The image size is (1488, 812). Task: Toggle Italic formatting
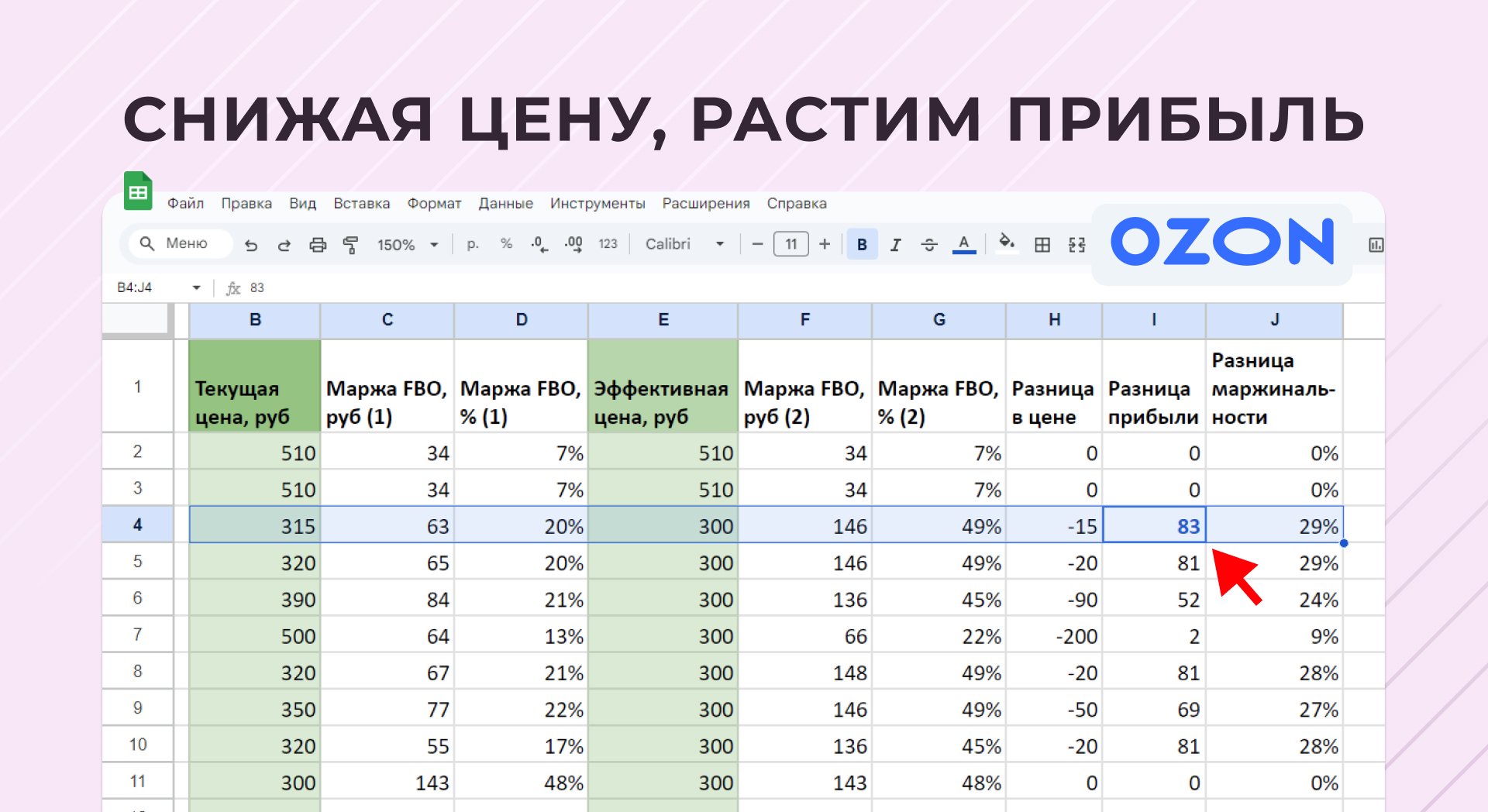click(896, 245)
